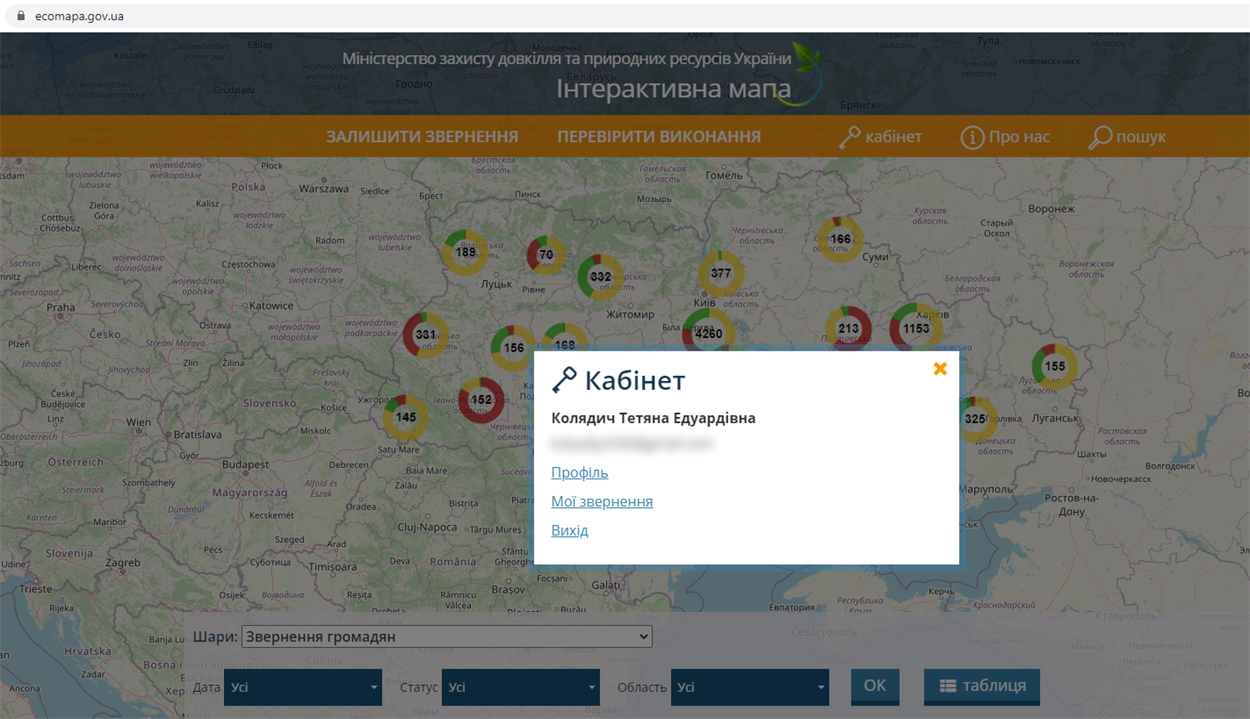Click the map cluster marker 4260
The height and width of the screenshot is (719, 1250).
click(709, 331)
